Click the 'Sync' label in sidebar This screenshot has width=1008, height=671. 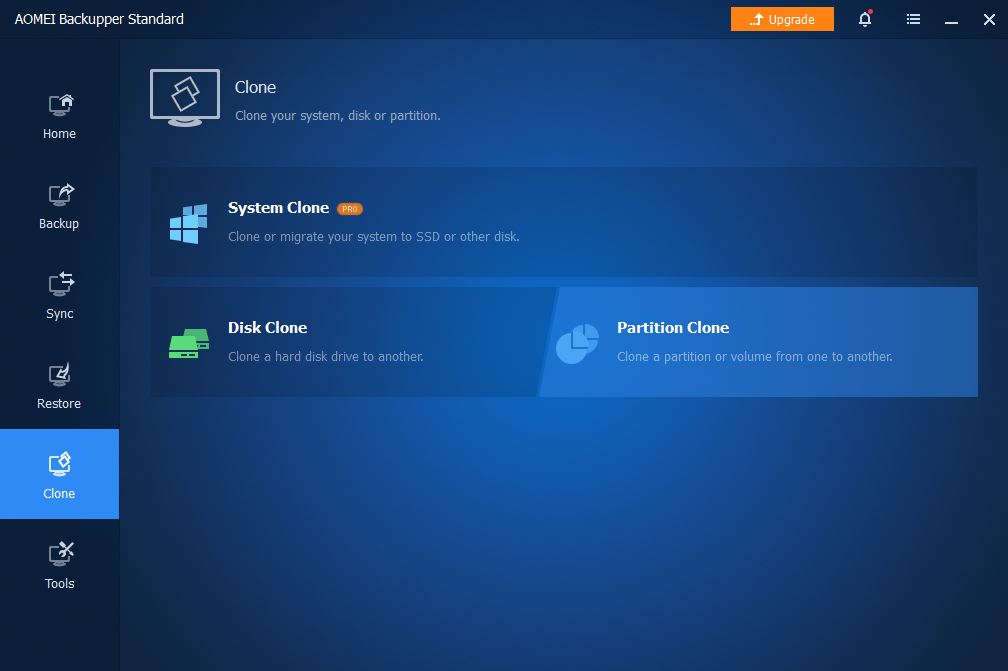(60, 314)
